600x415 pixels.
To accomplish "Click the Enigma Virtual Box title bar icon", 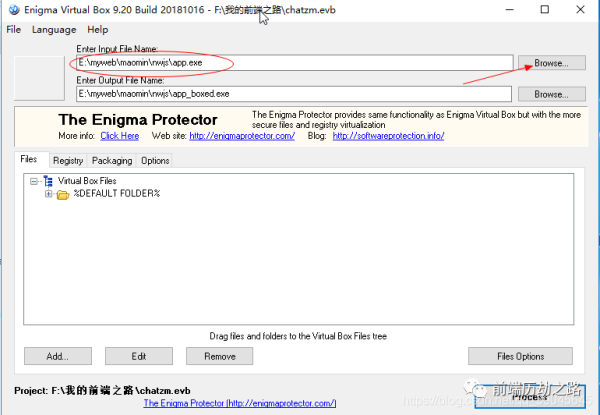I will (x=11, y=9).
